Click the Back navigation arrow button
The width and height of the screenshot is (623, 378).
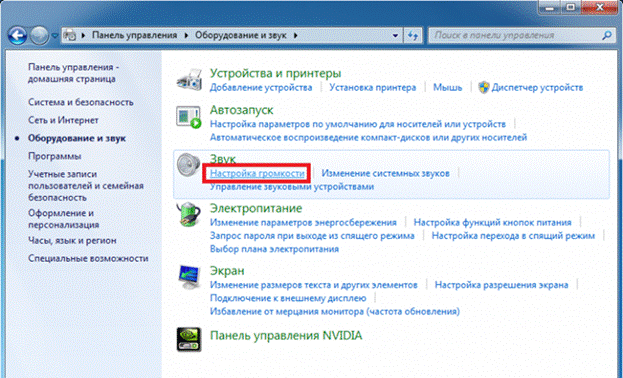[17, 36]
